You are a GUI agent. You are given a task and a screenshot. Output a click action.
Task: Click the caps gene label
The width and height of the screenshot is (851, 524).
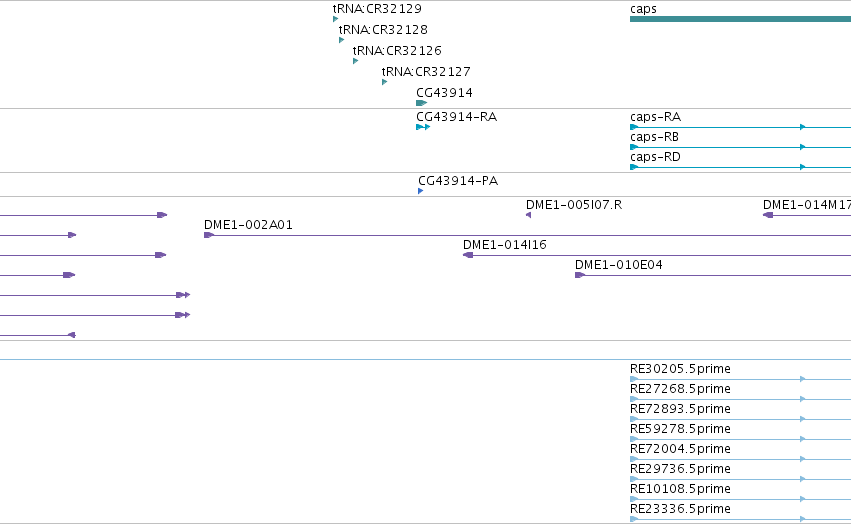643,9
